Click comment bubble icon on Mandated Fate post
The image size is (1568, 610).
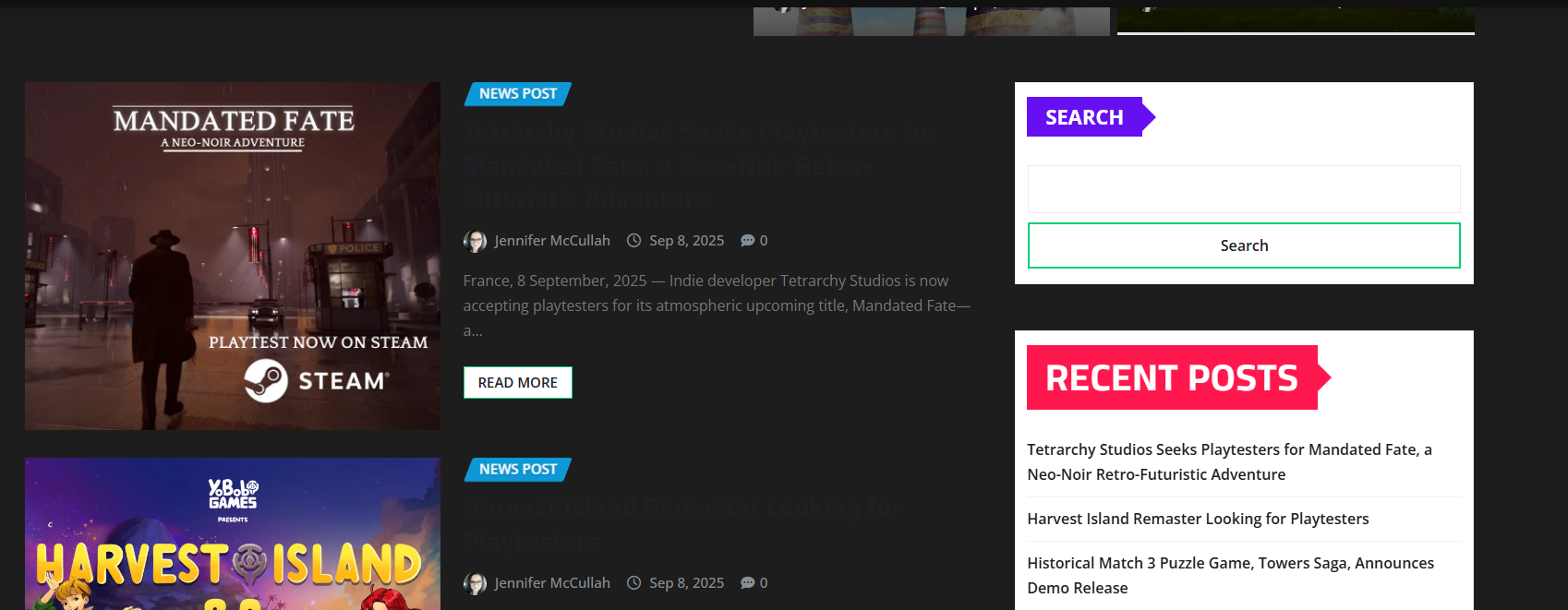pyautogui.click(x=747, y=241)
